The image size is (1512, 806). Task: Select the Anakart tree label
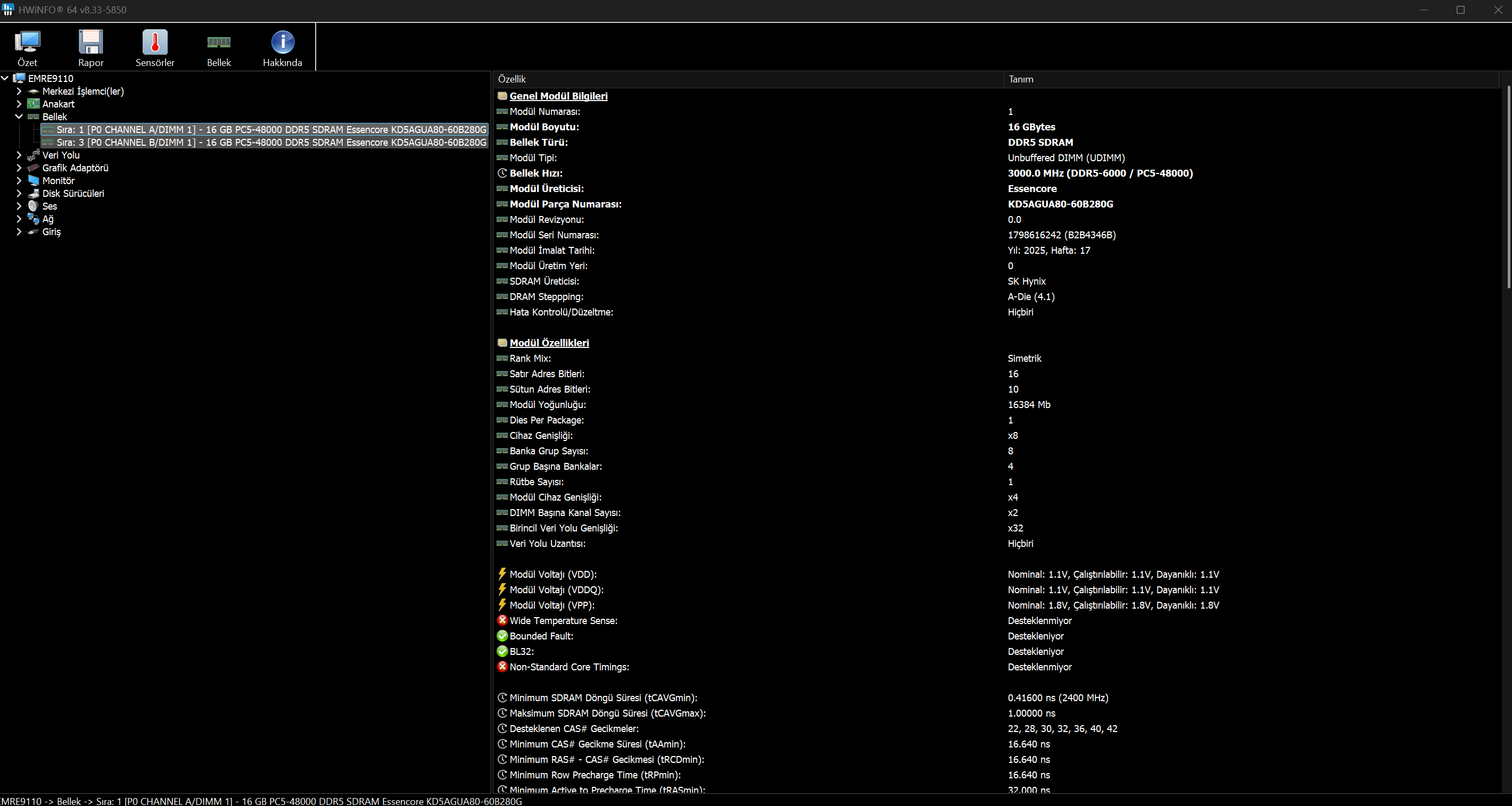coord(58,104)
